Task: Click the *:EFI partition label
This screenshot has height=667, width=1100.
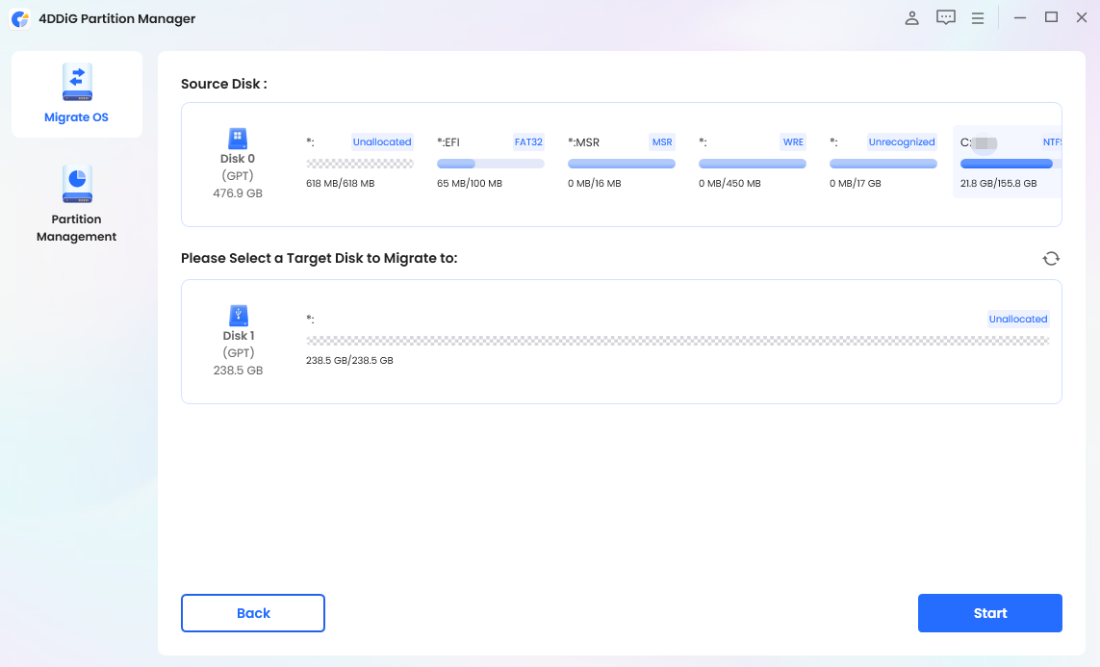Action: pyautogui.click(x=448, y=142)
